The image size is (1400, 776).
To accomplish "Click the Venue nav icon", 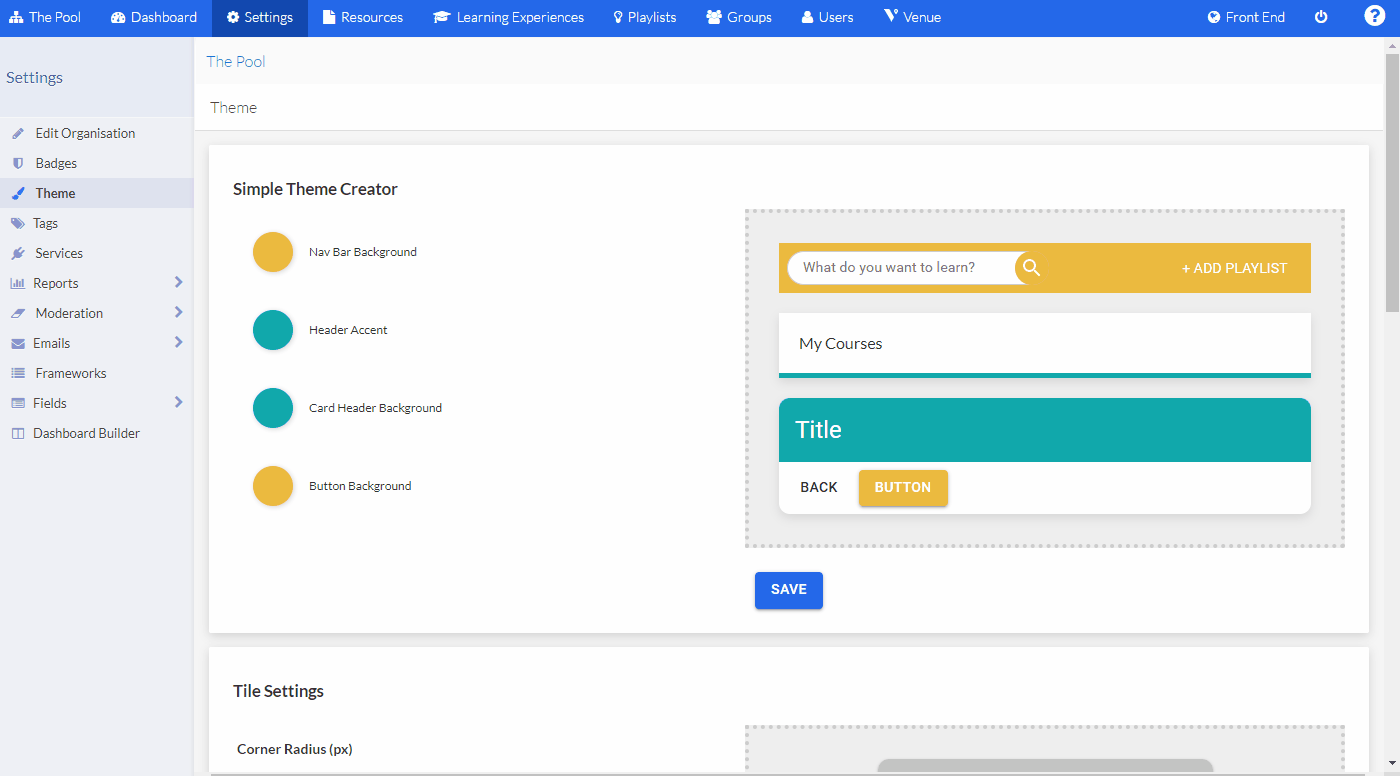I will tap(911, 17).
